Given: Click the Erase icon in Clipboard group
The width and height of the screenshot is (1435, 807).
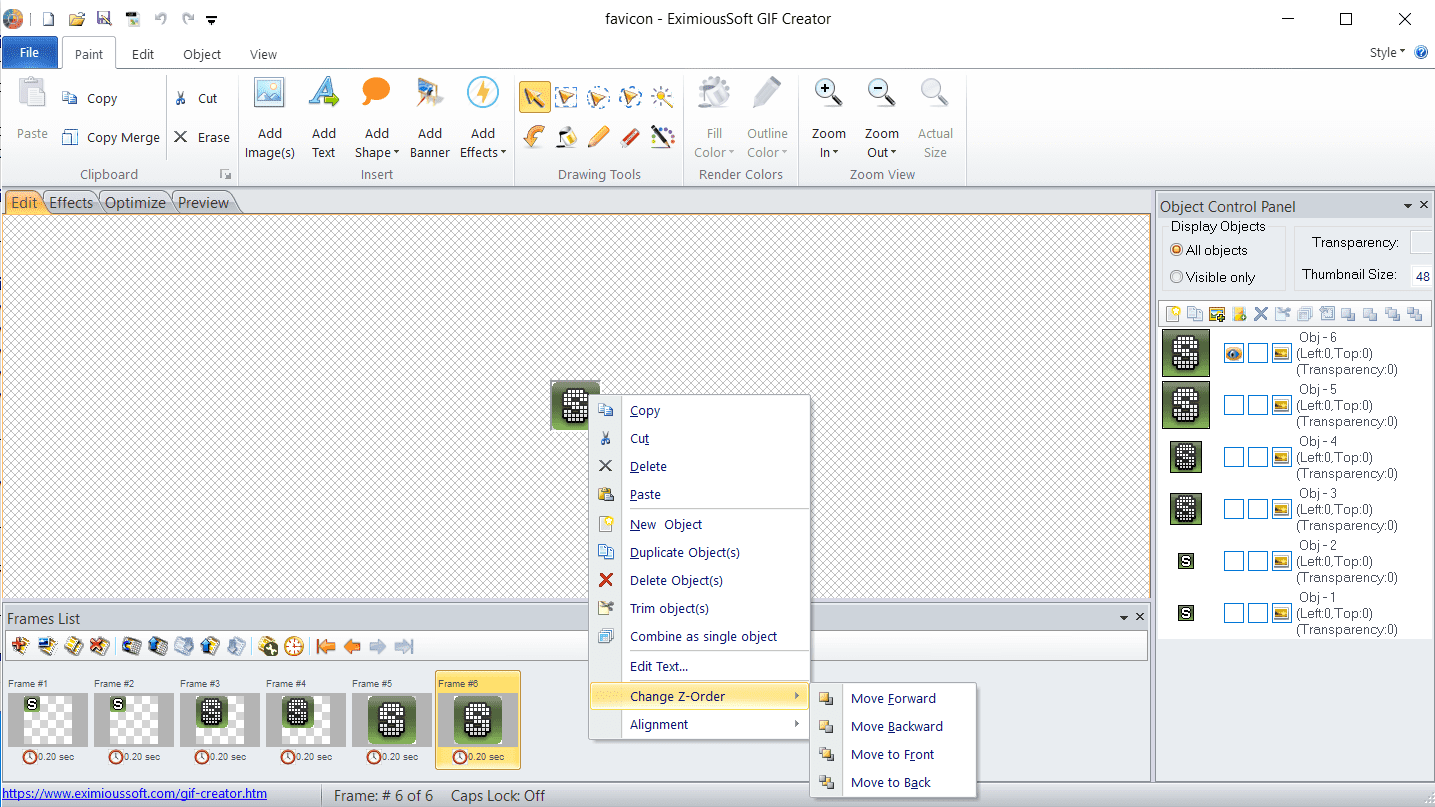Looking at the screenshot, I should tap(181, 138).
